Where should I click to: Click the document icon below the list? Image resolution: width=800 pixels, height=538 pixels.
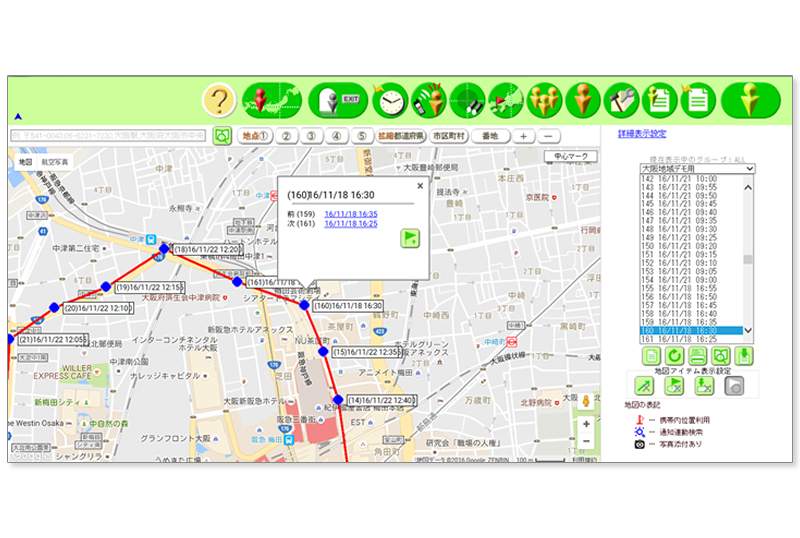(652, 356)
